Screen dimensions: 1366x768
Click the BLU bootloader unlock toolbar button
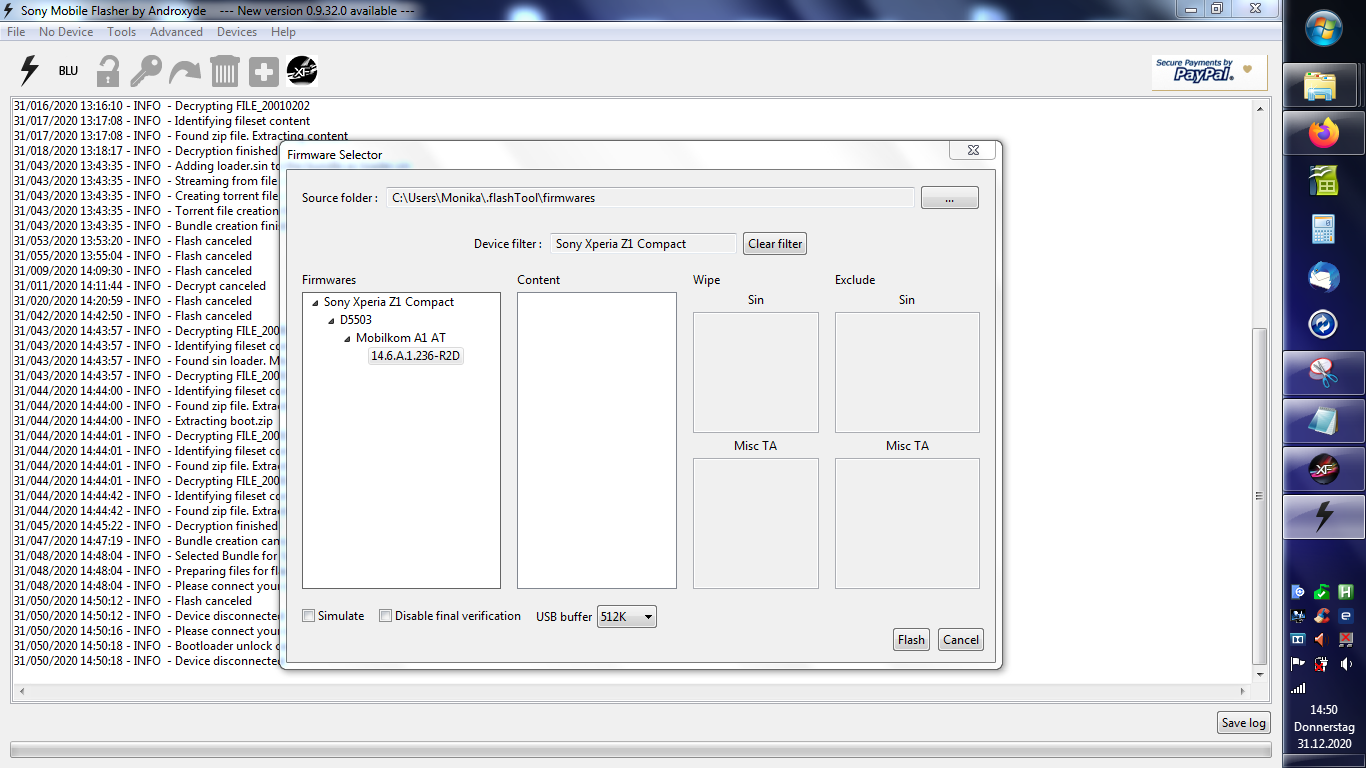click(x=68, y=71)
